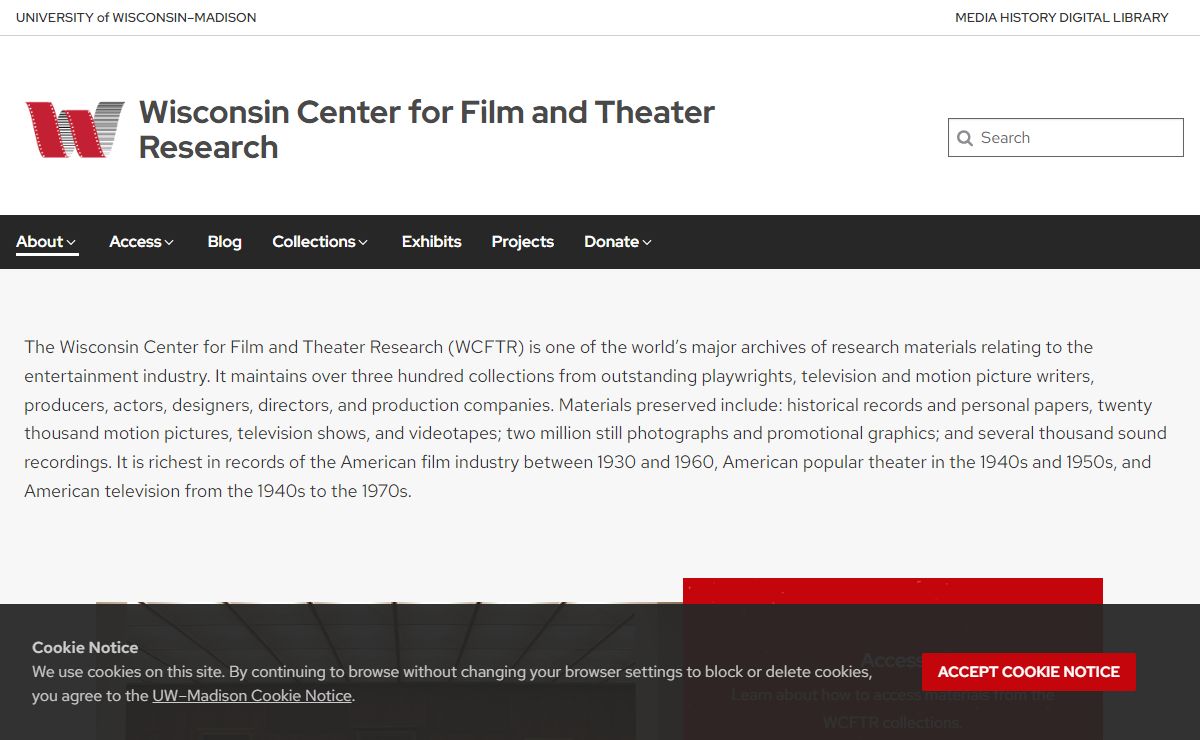Open the Blog page
This screenshot has height=740, width=1200.
[x=224, y=242]
